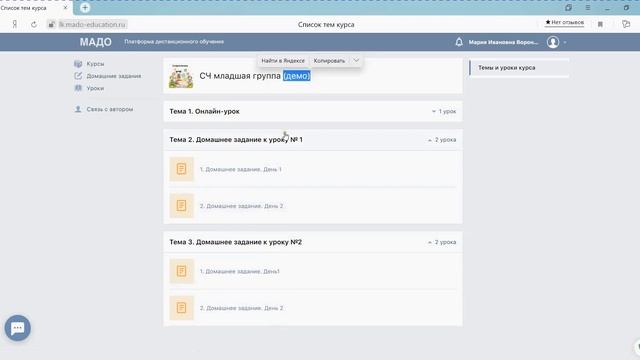640x360 pixels.
Task: Open lesson 1. Домашнее задание. День 1
Action: click(x=240, y=169)
